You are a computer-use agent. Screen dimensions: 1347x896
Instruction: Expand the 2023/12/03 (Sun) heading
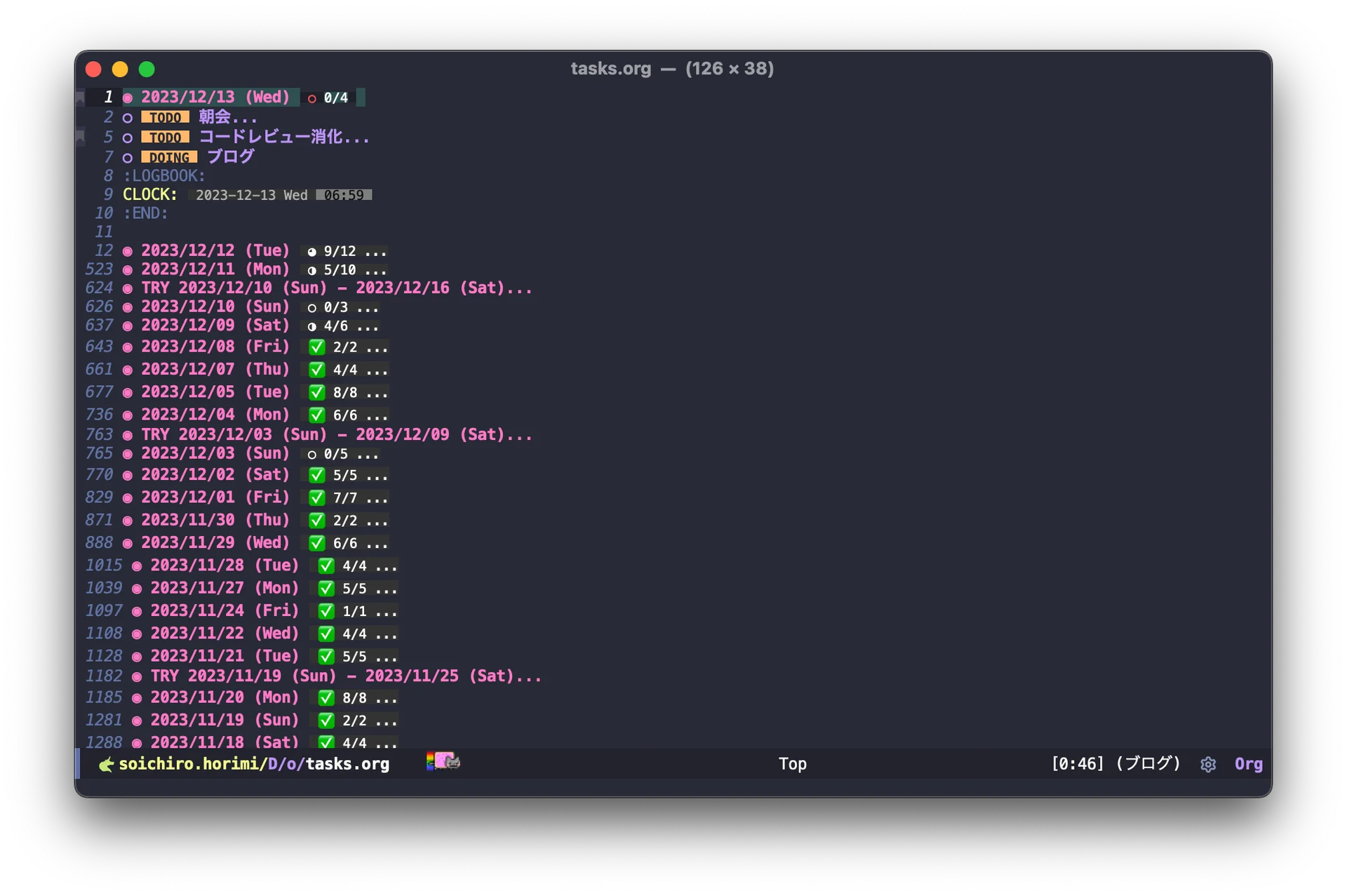pos(215,453)
